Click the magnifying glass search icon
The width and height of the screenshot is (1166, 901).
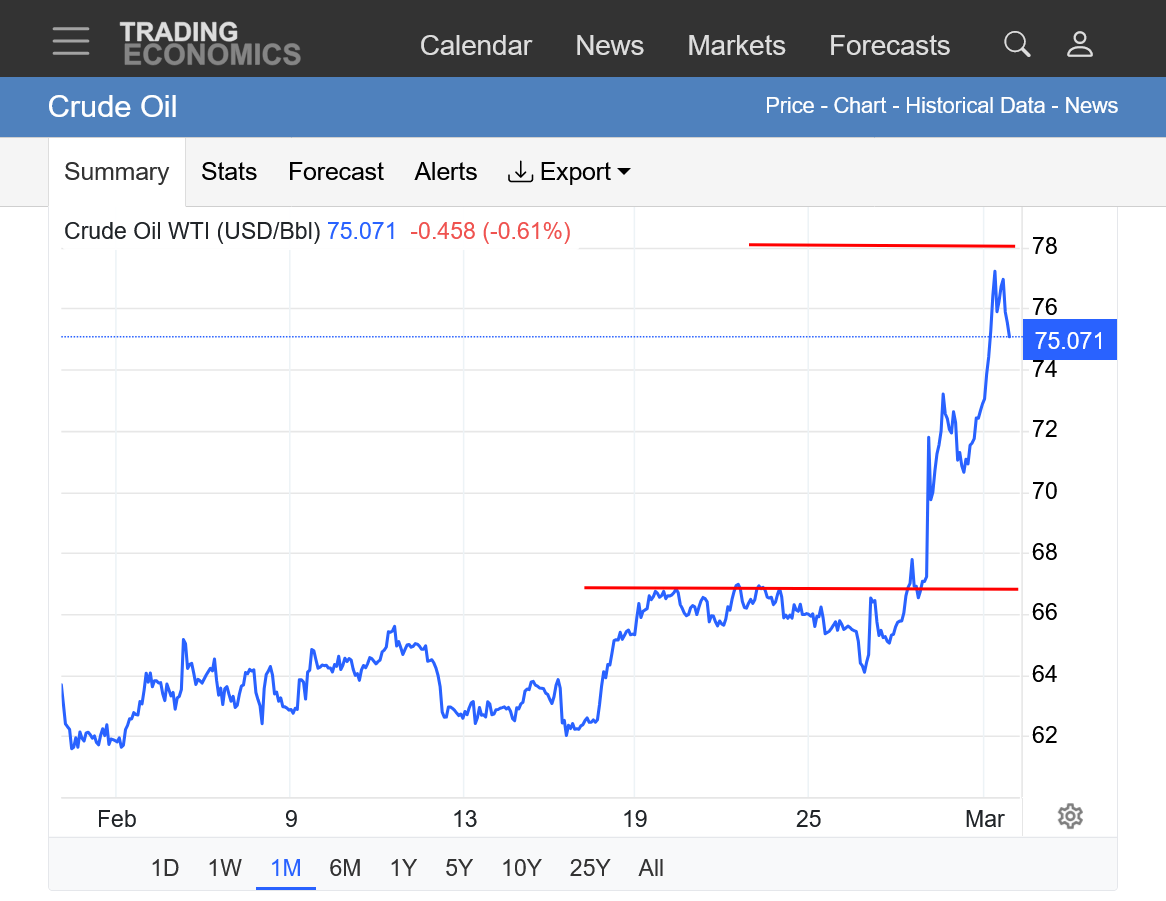coord(1017,44)
